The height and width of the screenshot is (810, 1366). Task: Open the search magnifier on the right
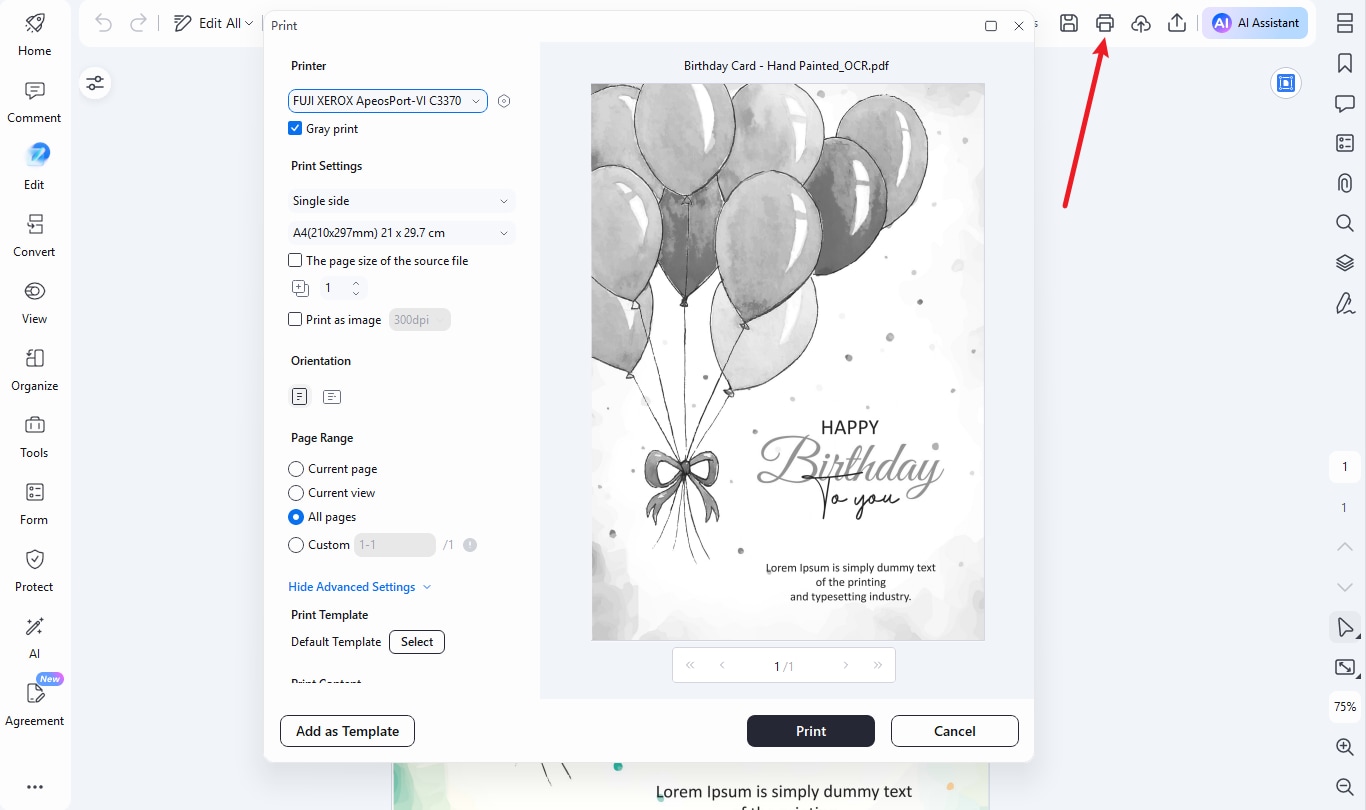coord(1345,223)
